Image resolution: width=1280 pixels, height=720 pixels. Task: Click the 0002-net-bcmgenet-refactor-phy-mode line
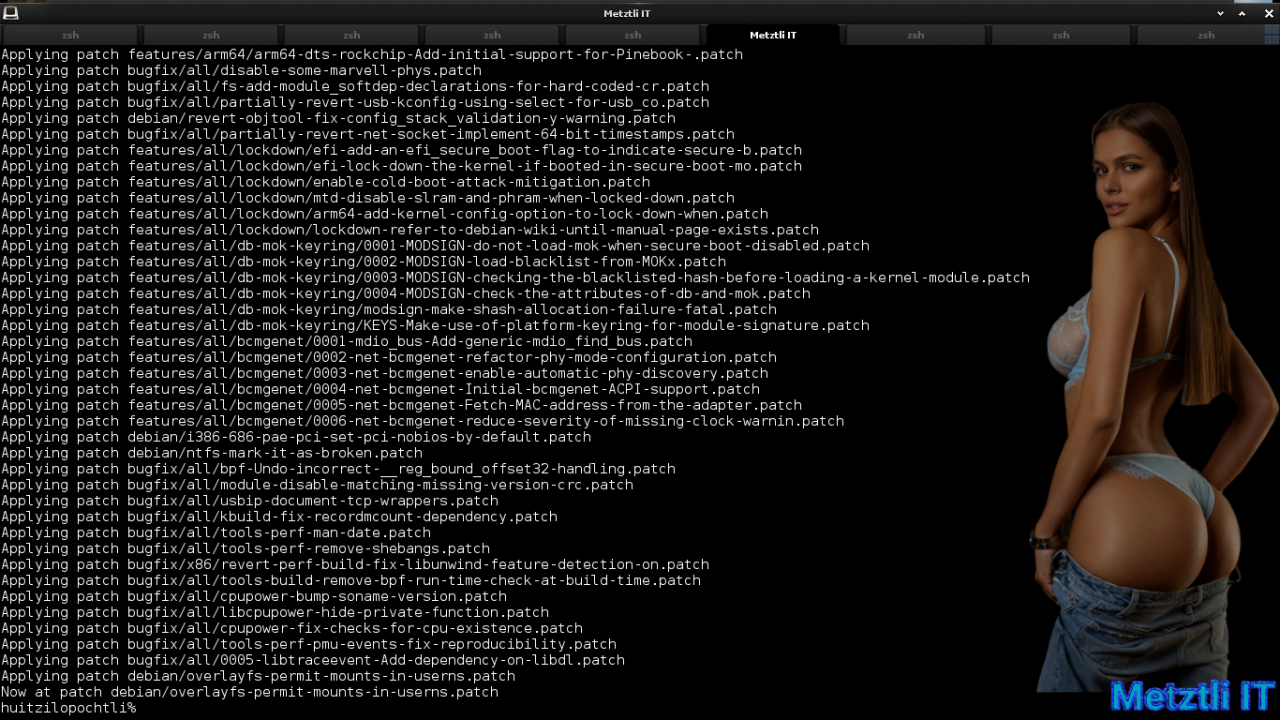pyautogui.click(x=389, y=358)
